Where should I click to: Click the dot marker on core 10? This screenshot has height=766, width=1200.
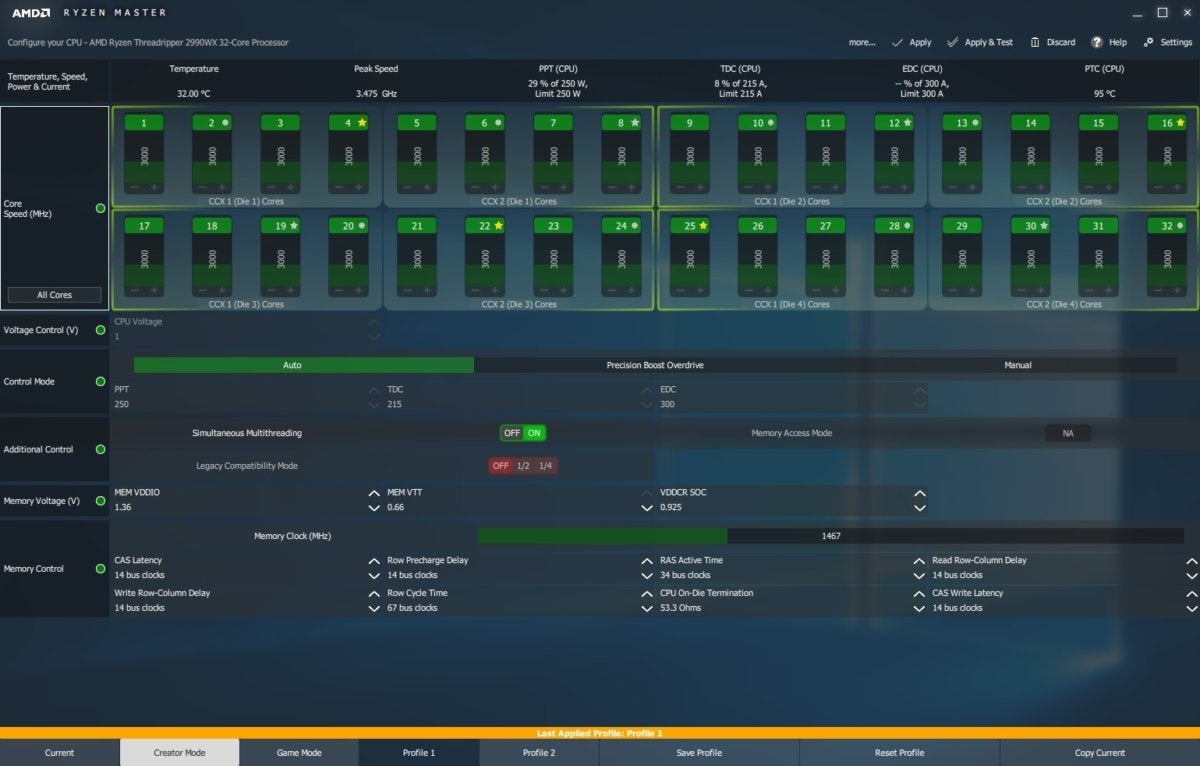coord(772,123)
